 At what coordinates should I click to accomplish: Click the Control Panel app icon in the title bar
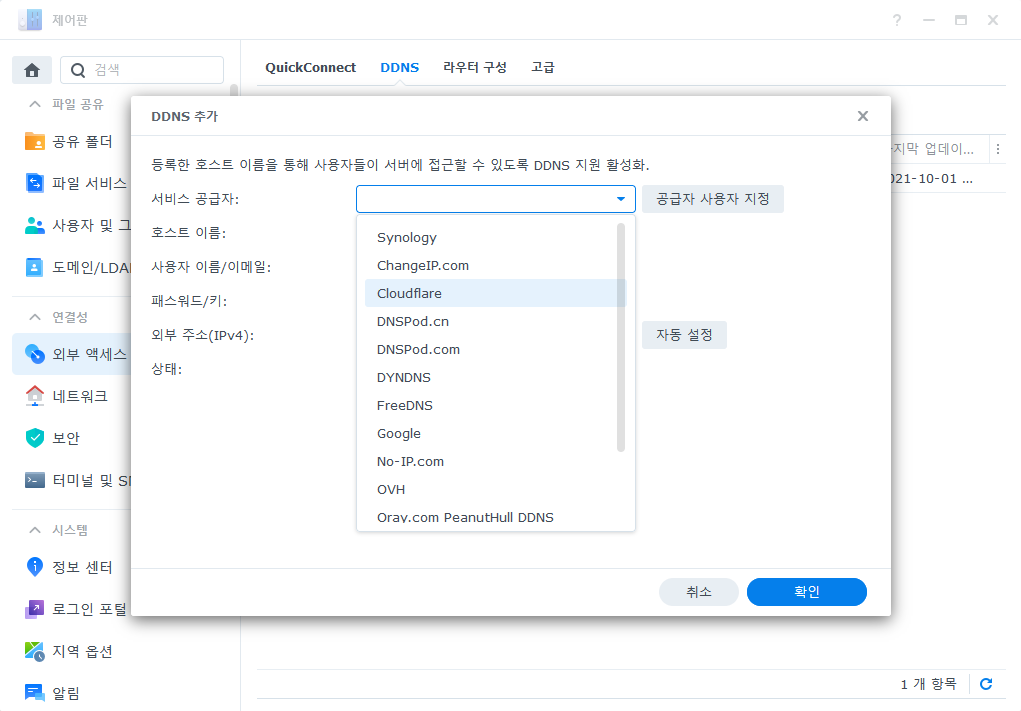pyautogui.click(x=30, y=20)
